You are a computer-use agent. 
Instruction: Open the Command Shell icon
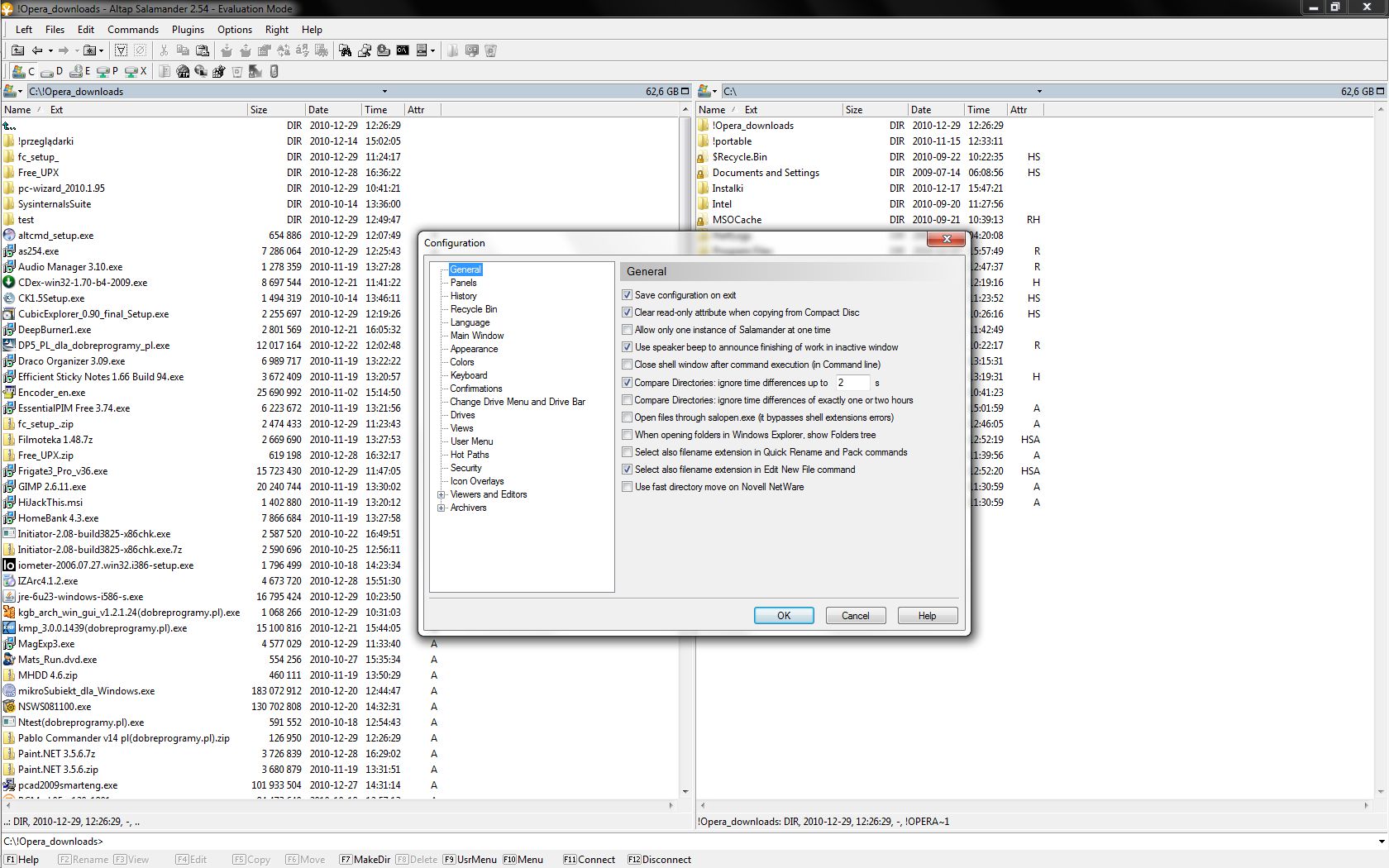tap(403, 50)
